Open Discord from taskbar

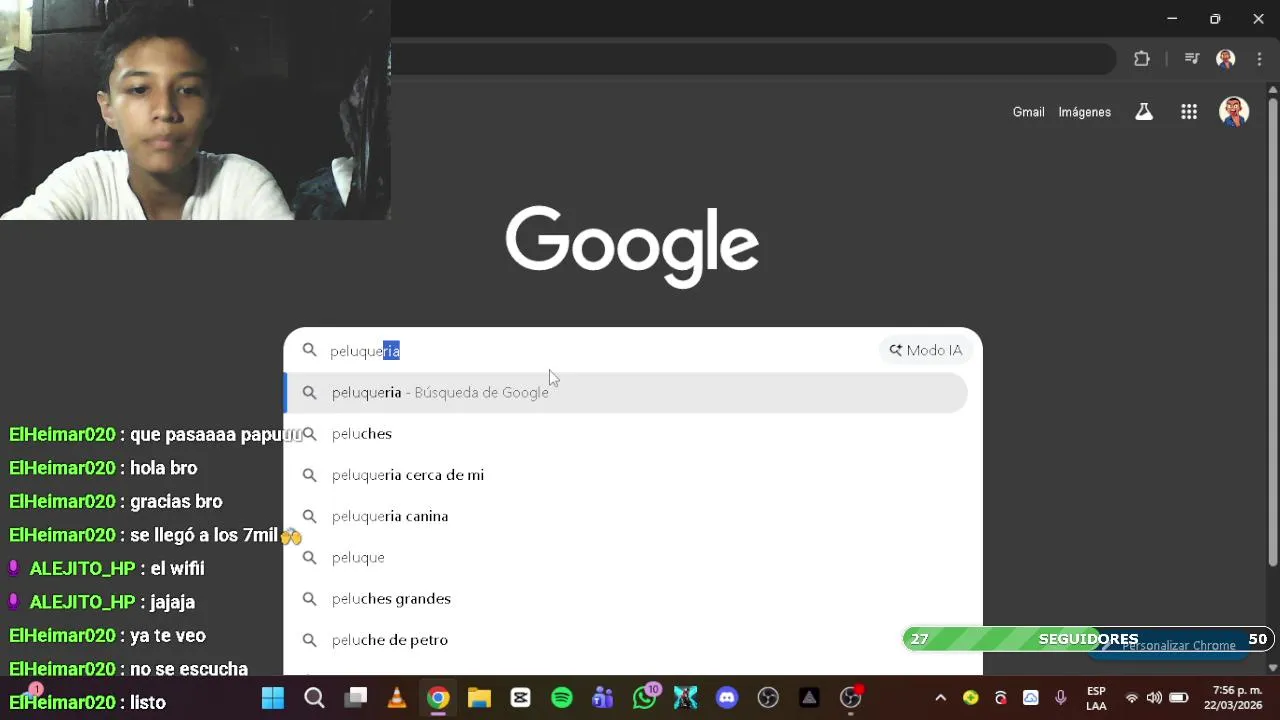click(x=727, y=698)
